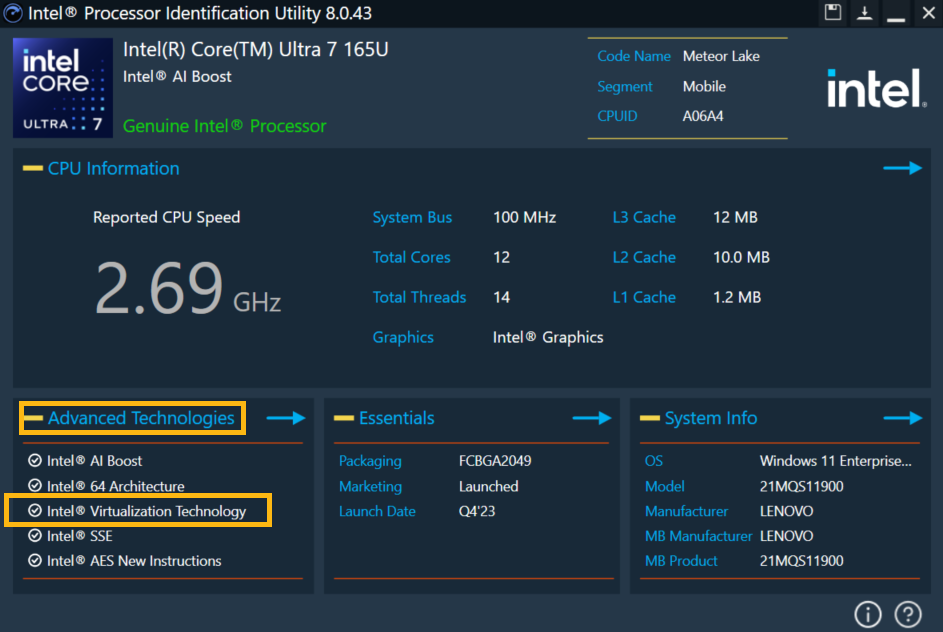Viewport: 943px width, 632px height.
Task: Click the Intel SSE checkmark icon
Action: pos(35,536)
